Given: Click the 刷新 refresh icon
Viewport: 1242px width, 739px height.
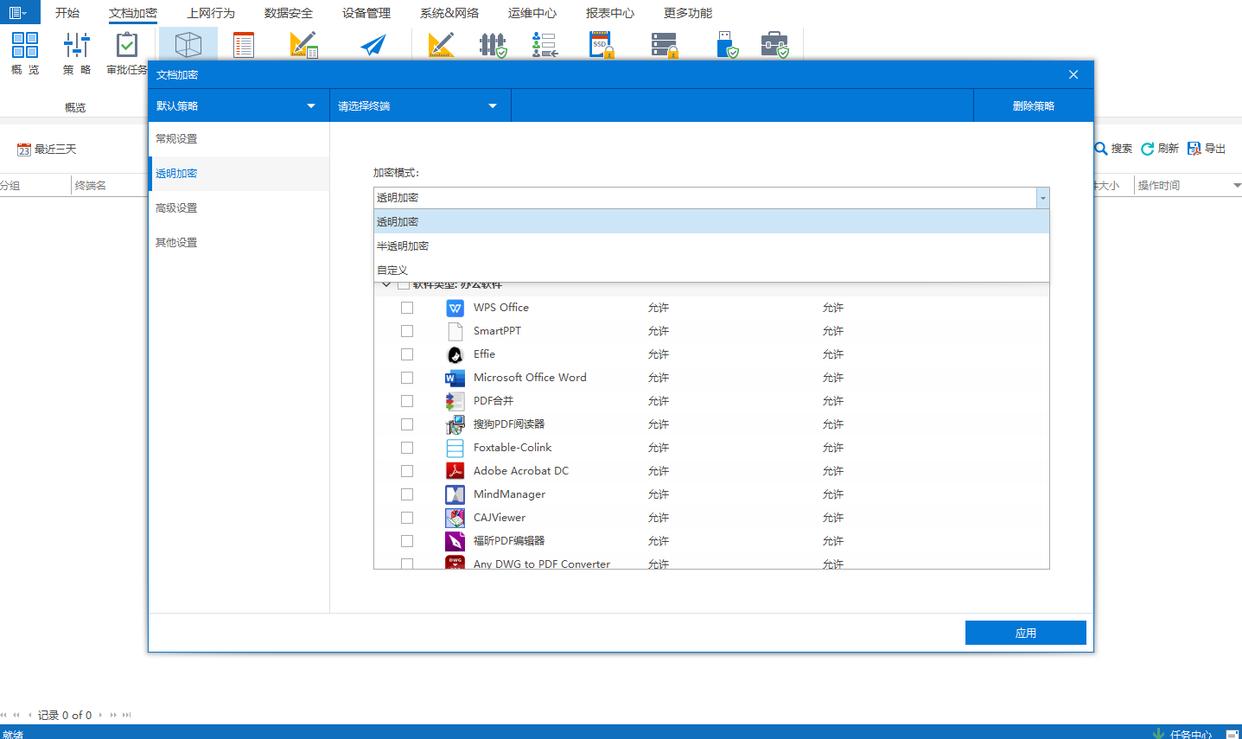Looking at the screenshot, I should [x=1148, y=149].
